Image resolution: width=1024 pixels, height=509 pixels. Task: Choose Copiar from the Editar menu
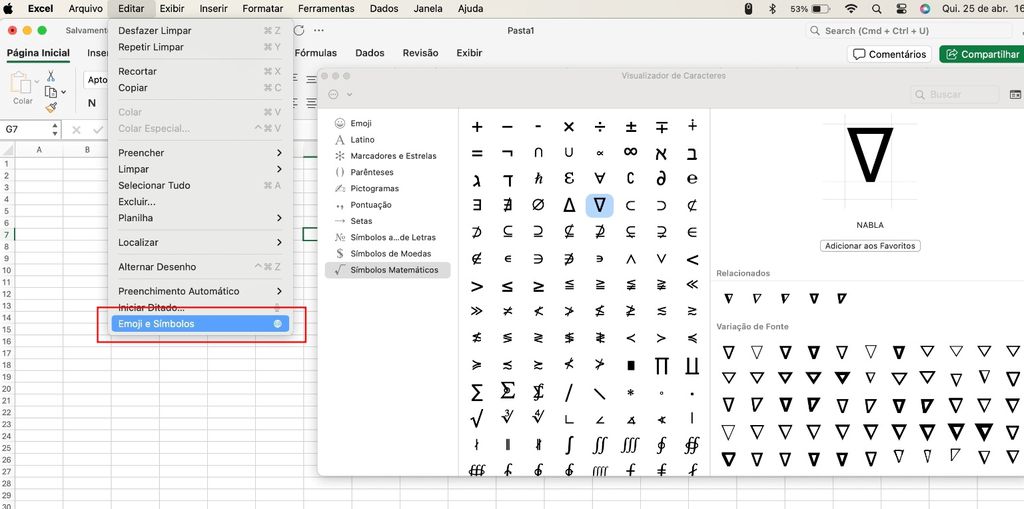200,88
